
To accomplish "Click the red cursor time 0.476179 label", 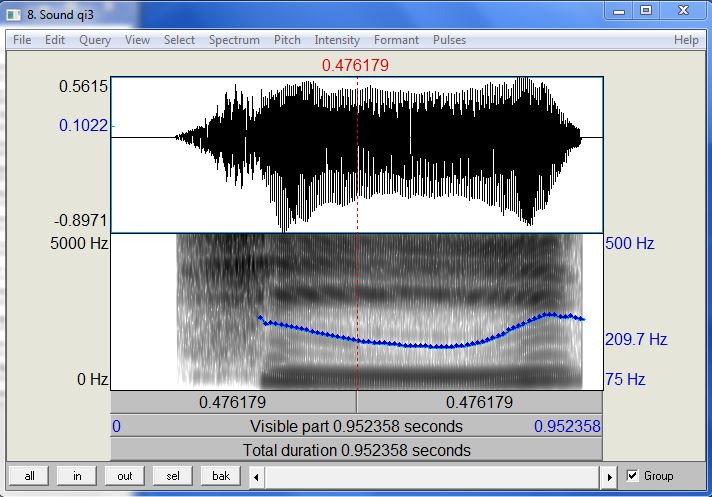I will [x=355, y=65].
